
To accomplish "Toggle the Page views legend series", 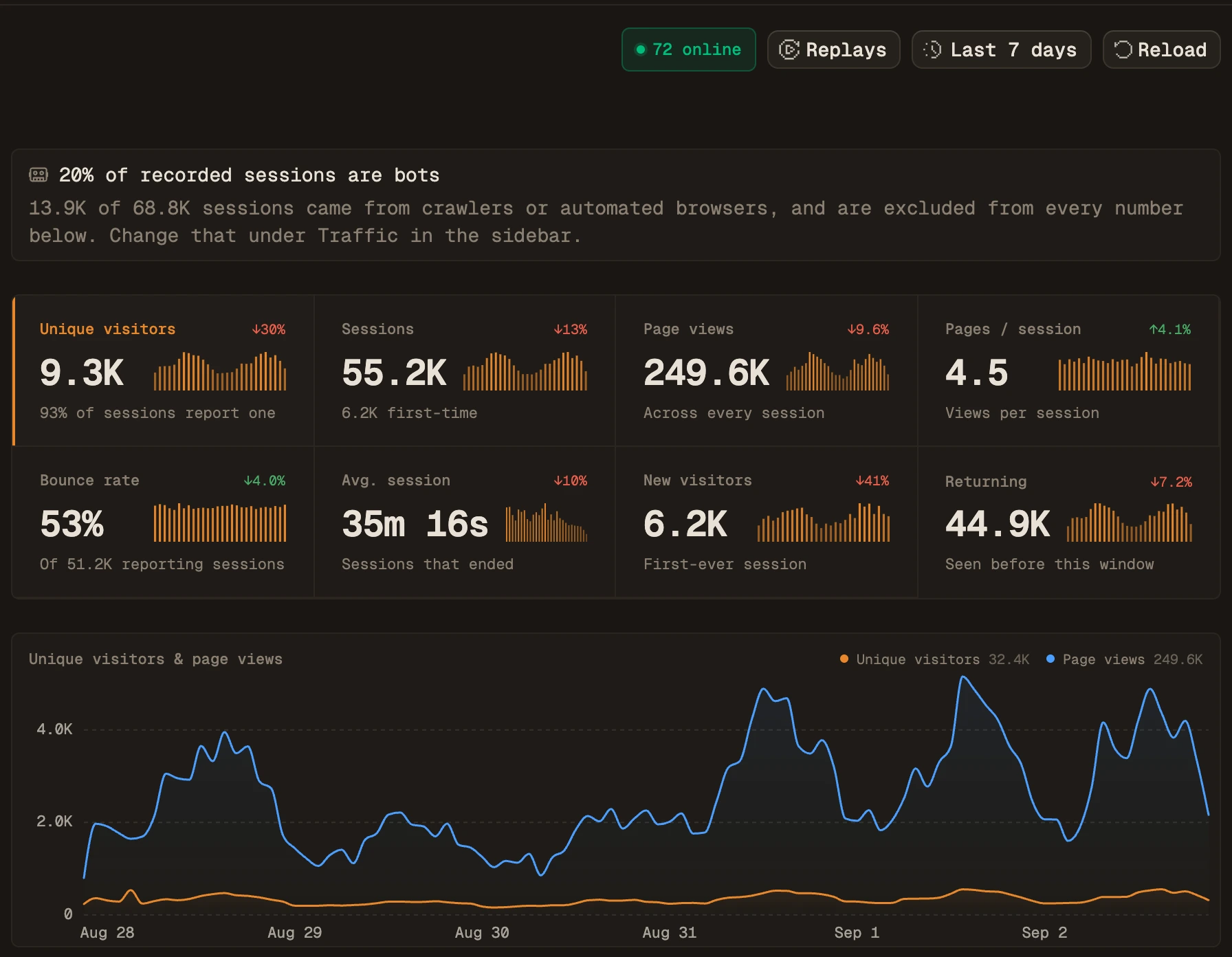I will coord(1124,659).
